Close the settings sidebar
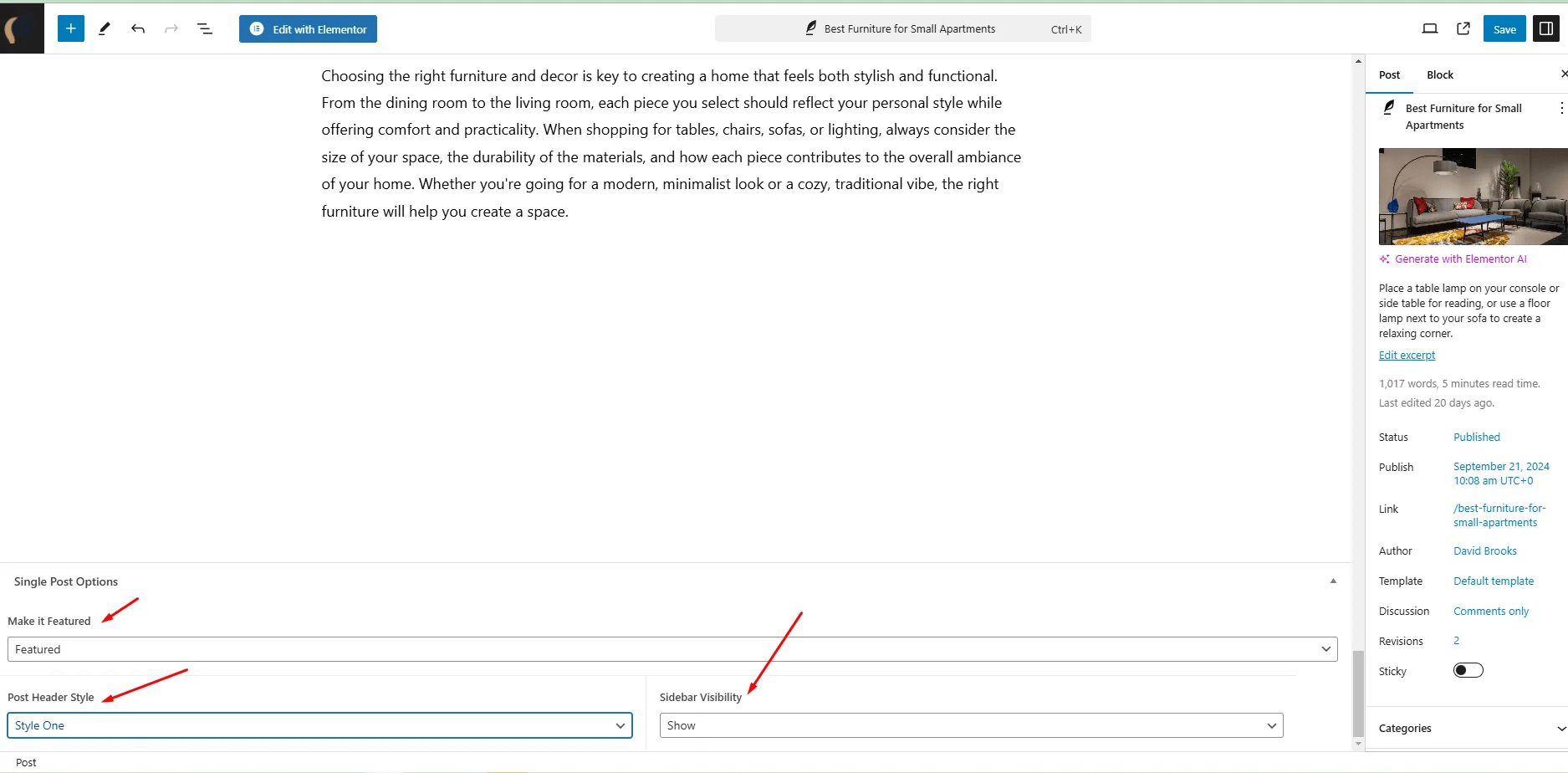Image resolution: width=1568 pixels, height=773 pixels. click(1564, 74)
